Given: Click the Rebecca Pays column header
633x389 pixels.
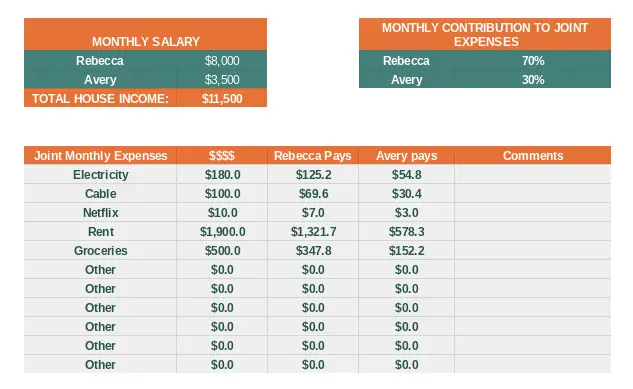Looking at the screenshot, I should [312, 155].
